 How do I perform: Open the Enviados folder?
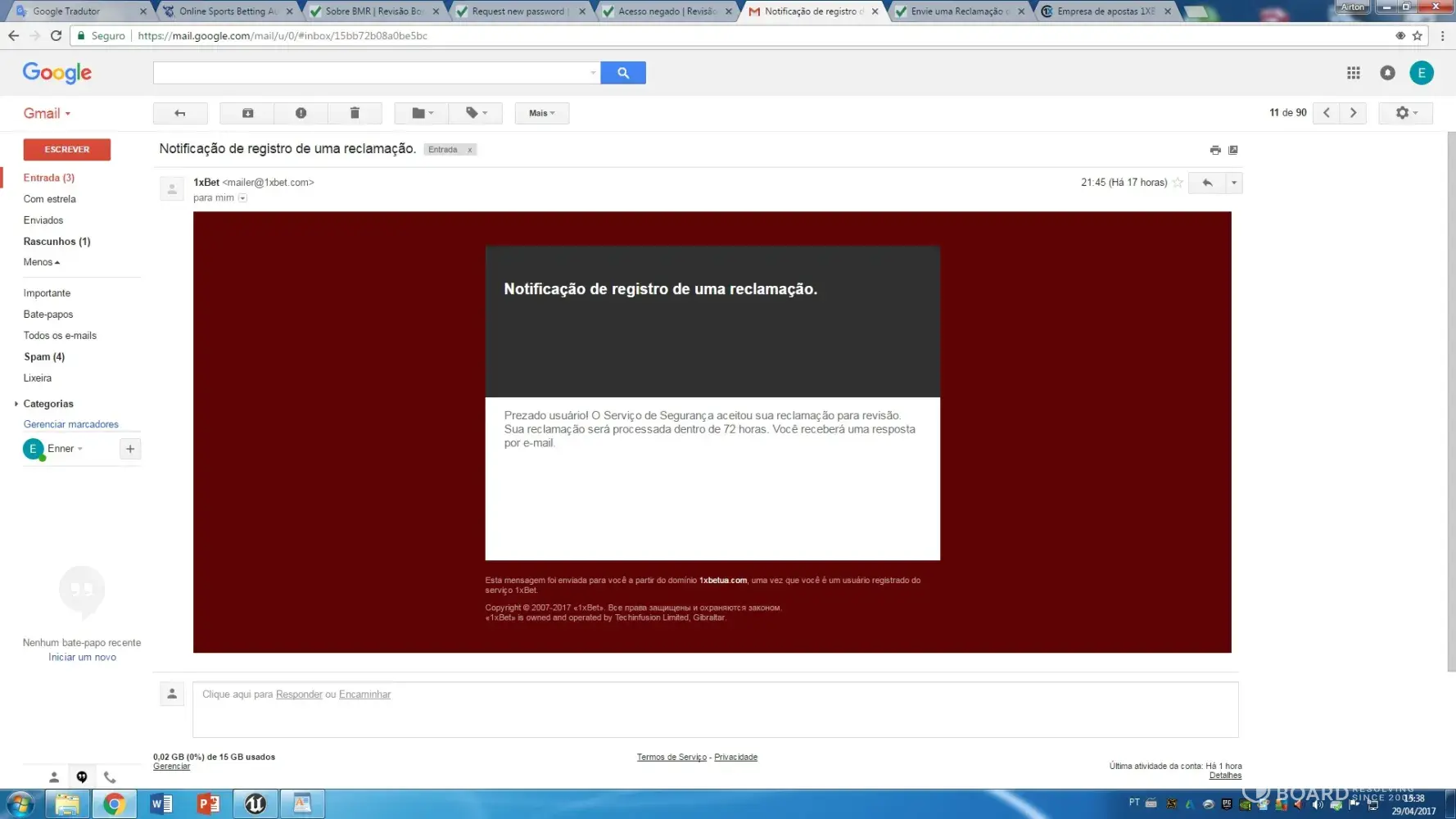coord(43,220)
